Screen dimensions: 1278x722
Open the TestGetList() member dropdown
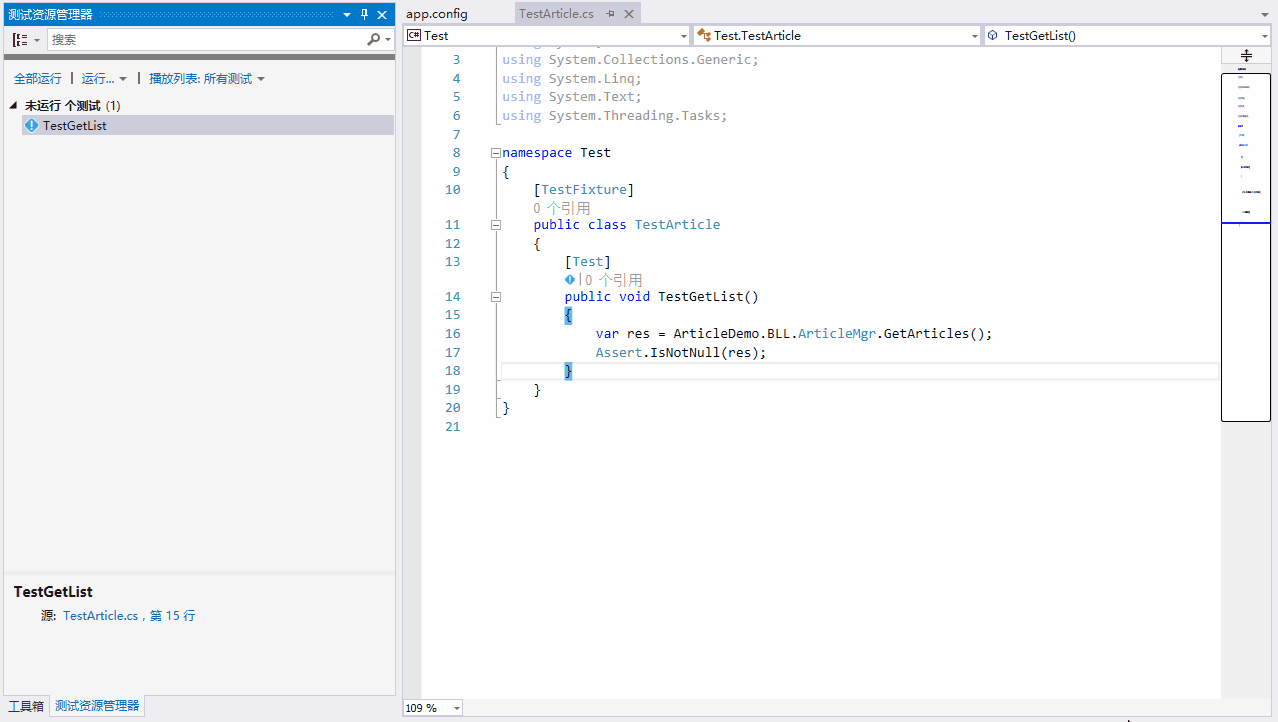pyautogui.click(x=1264, y=36)
